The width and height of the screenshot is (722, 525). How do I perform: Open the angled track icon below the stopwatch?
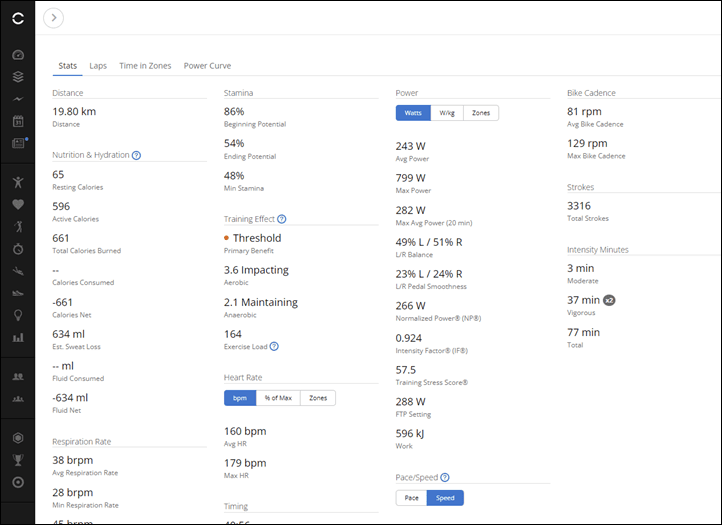tap(18, 271)
